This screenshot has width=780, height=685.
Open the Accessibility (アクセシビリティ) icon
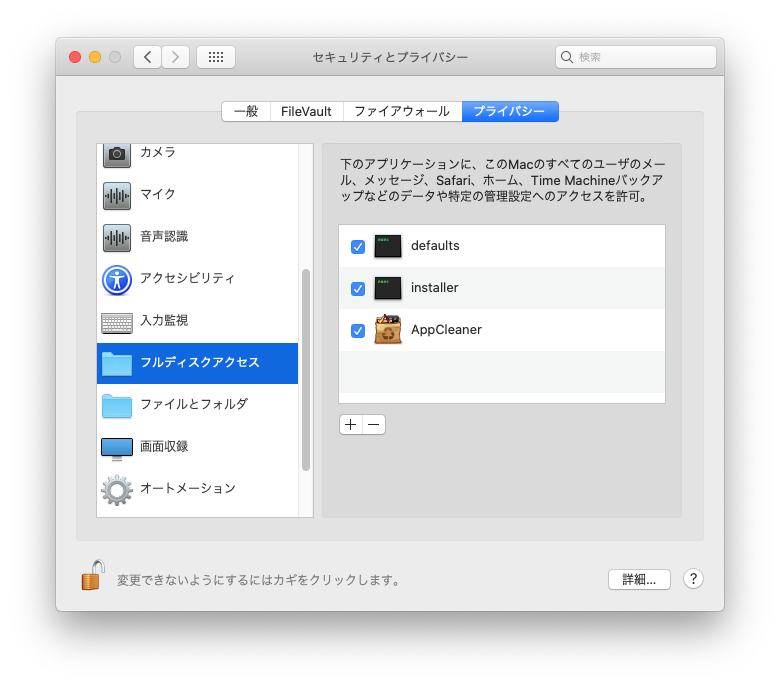tap(117, 279)
